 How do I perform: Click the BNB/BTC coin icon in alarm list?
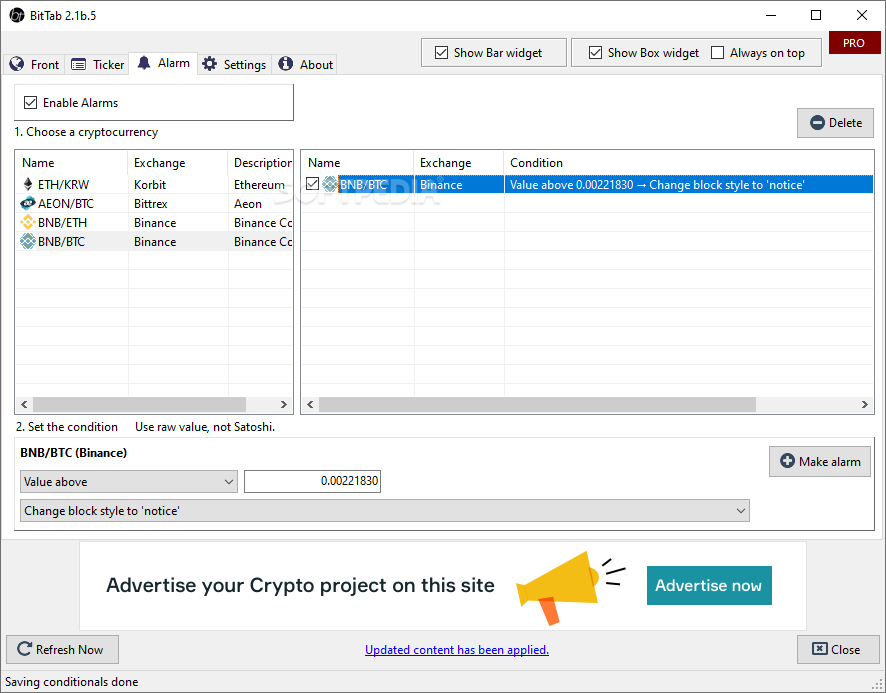(x=330, y=184)
